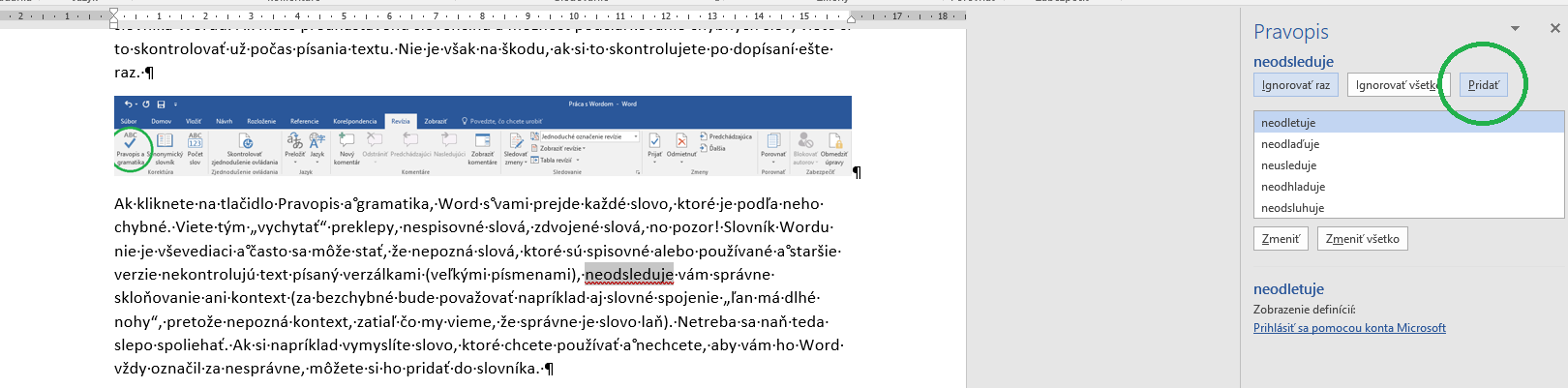
Task: Click the neodletuje definition heading below the buttons
Action: coord(1288,288)
